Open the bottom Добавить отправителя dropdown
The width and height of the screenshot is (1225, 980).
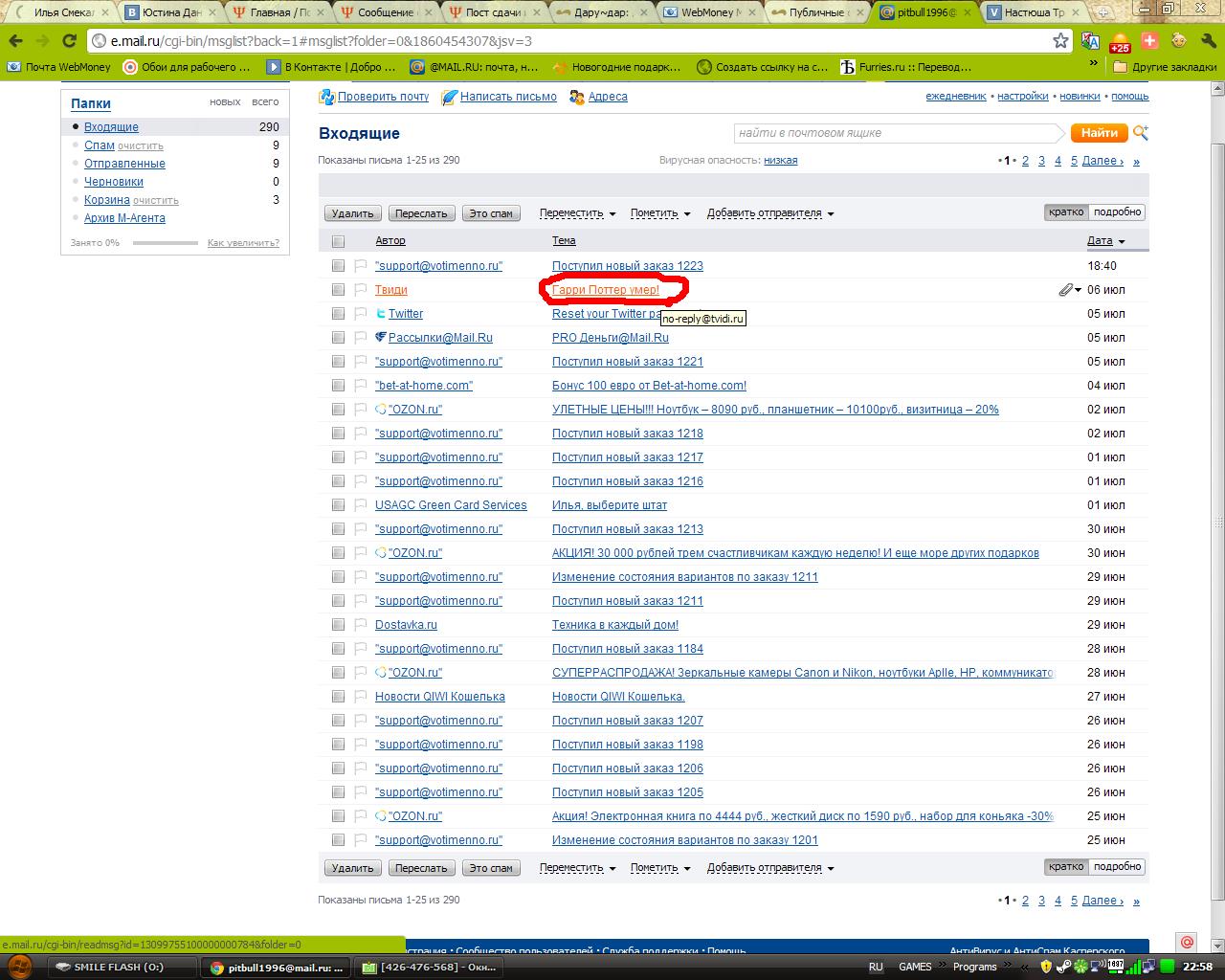(770, 868)
